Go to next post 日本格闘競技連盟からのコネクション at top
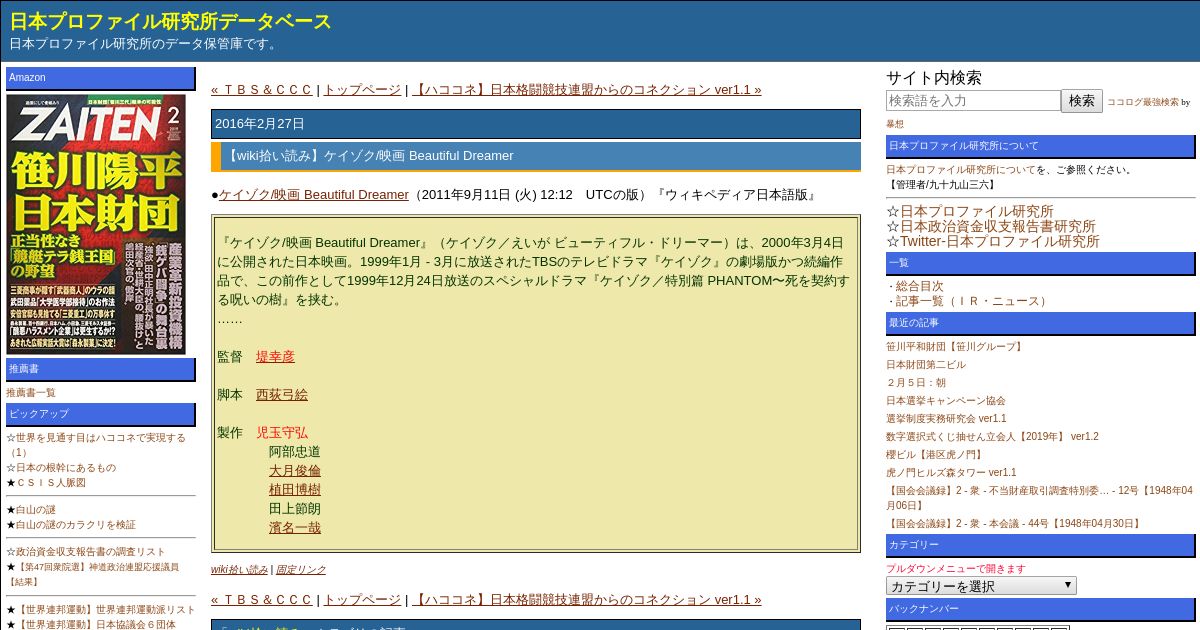Image resolution: width=1200 pixels, height=630 pixels. point(586,90)
